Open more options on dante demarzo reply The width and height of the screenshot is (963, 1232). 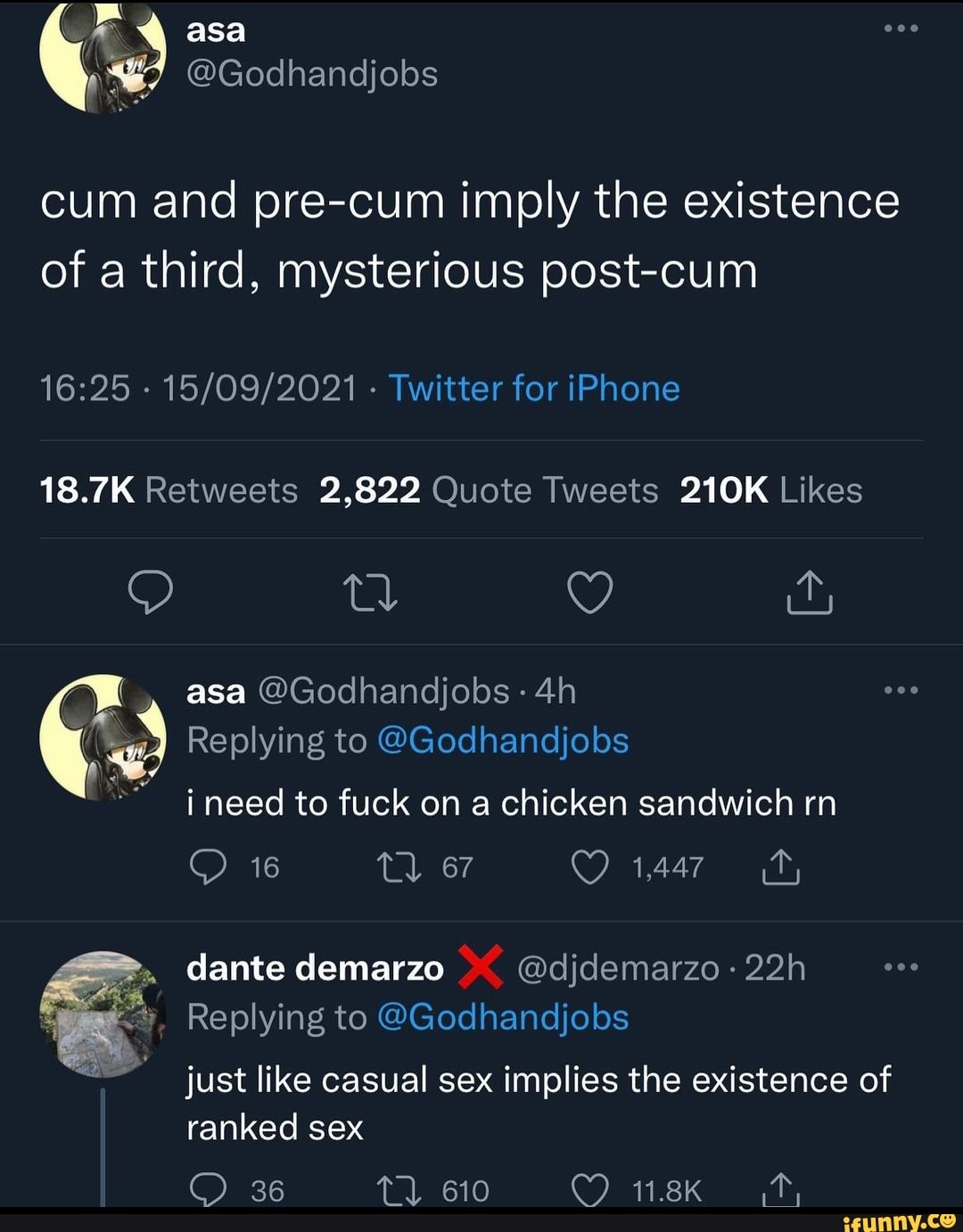901,968
